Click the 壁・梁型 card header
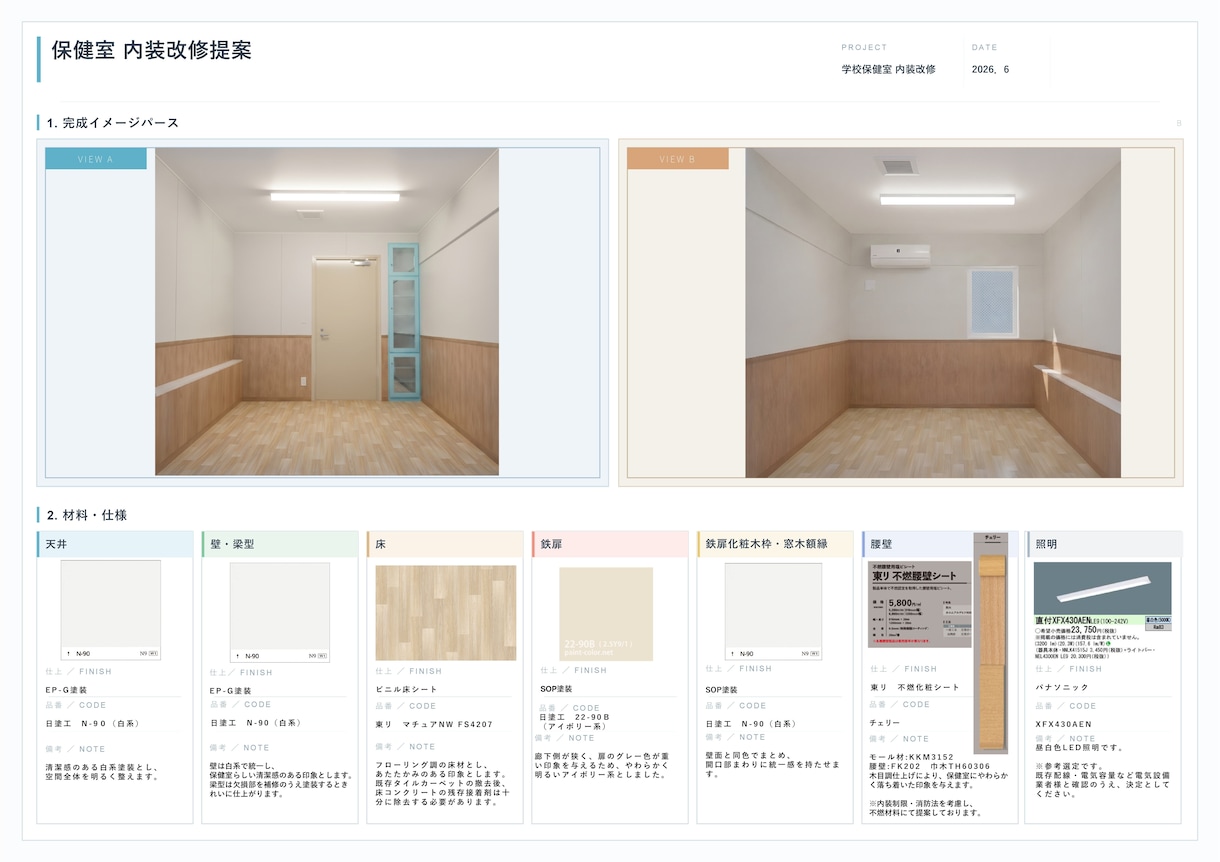1220x862 pixels. tap(280, 544)
